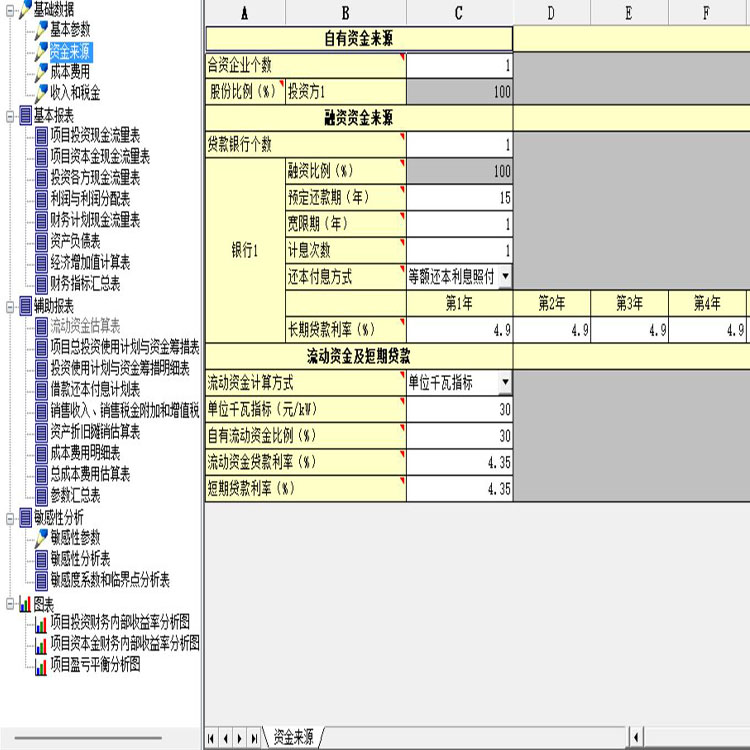Click the 项目投资现金流量表 report icon
Viewport: 750px width, 750px height.
tap(42, 136)
